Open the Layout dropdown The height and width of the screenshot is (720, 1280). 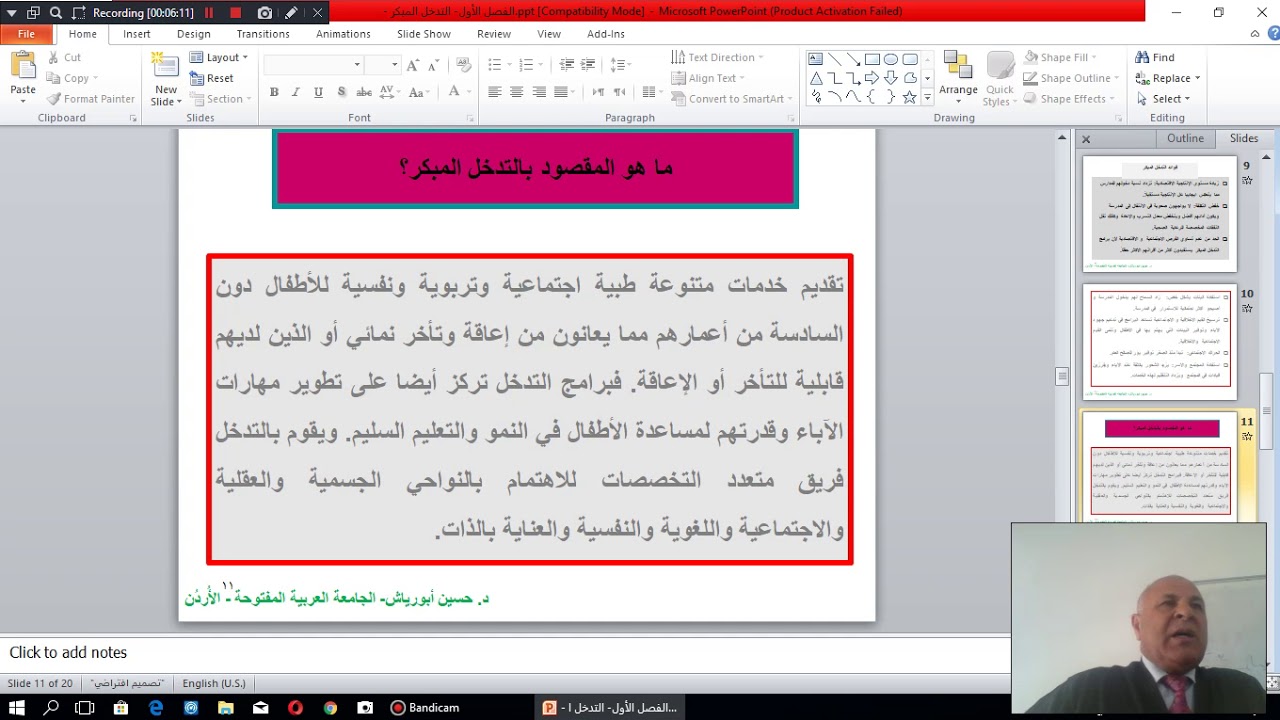[x=219, y=57]
